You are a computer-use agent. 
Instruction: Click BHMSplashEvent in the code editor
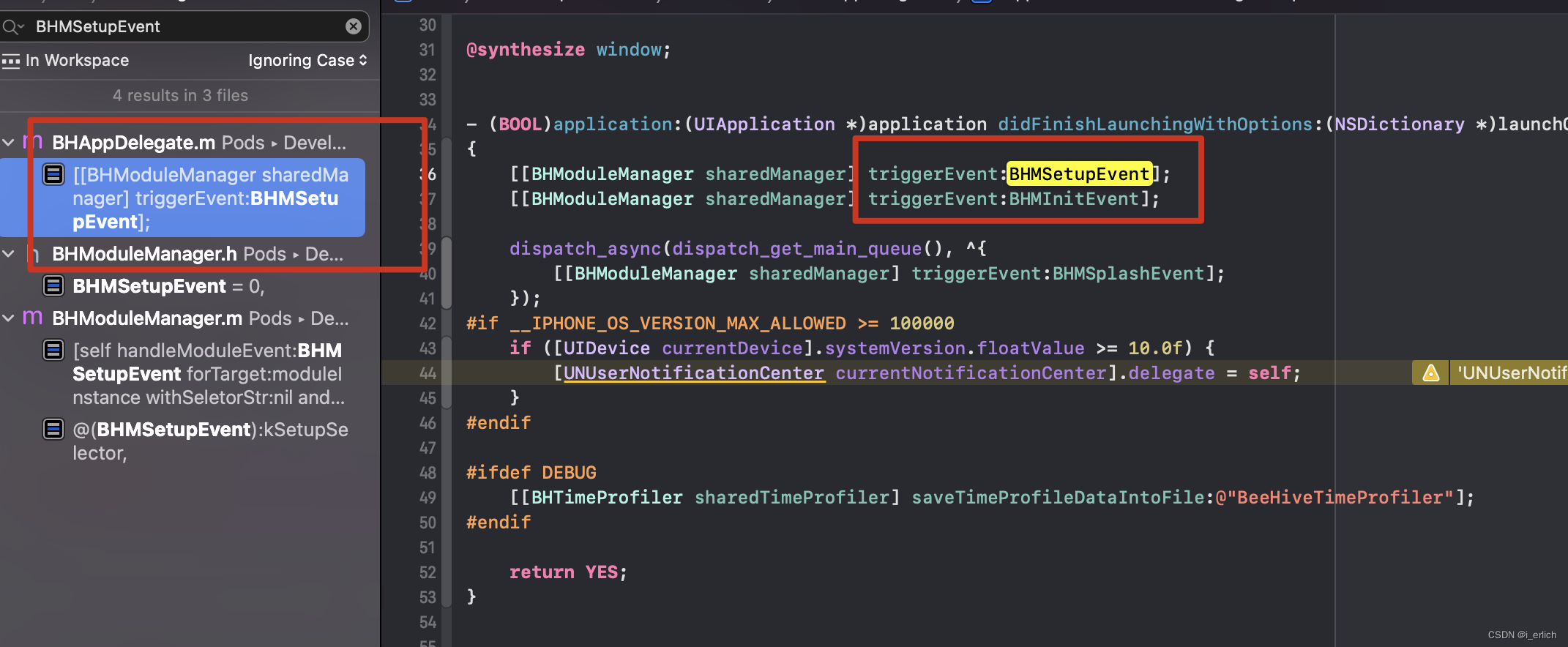coord(1128,274)
